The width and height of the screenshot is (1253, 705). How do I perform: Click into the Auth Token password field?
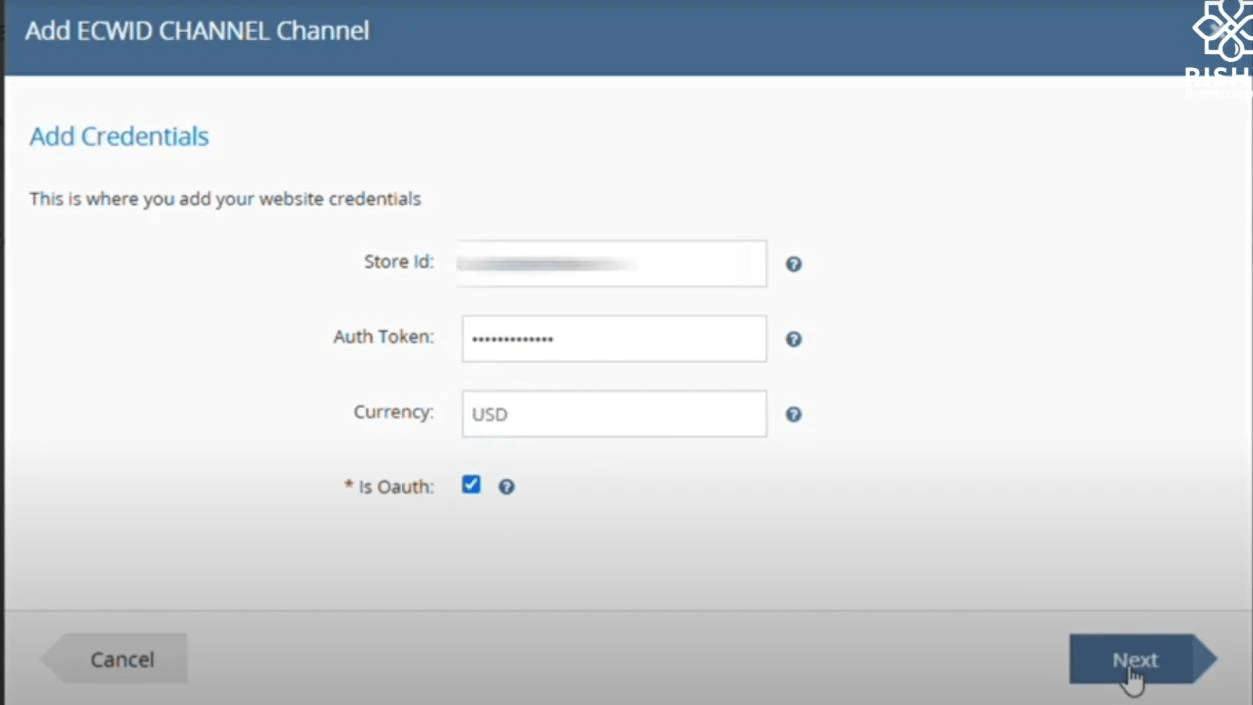[614, 339]
